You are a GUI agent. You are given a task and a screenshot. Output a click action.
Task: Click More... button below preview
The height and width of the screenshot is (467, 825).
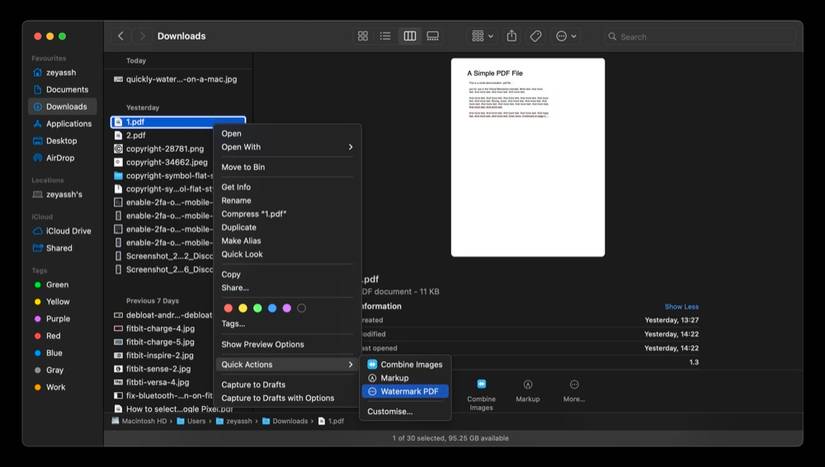click(x=574, y=391)
